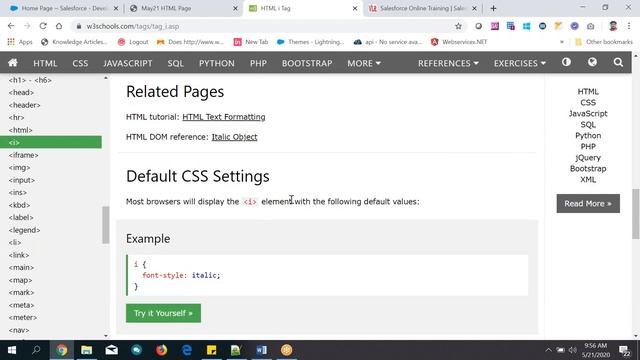This screenshot has width=640, height=360.
Task: Open the HTML Text Formatting link
Action: tap(224, 117)
